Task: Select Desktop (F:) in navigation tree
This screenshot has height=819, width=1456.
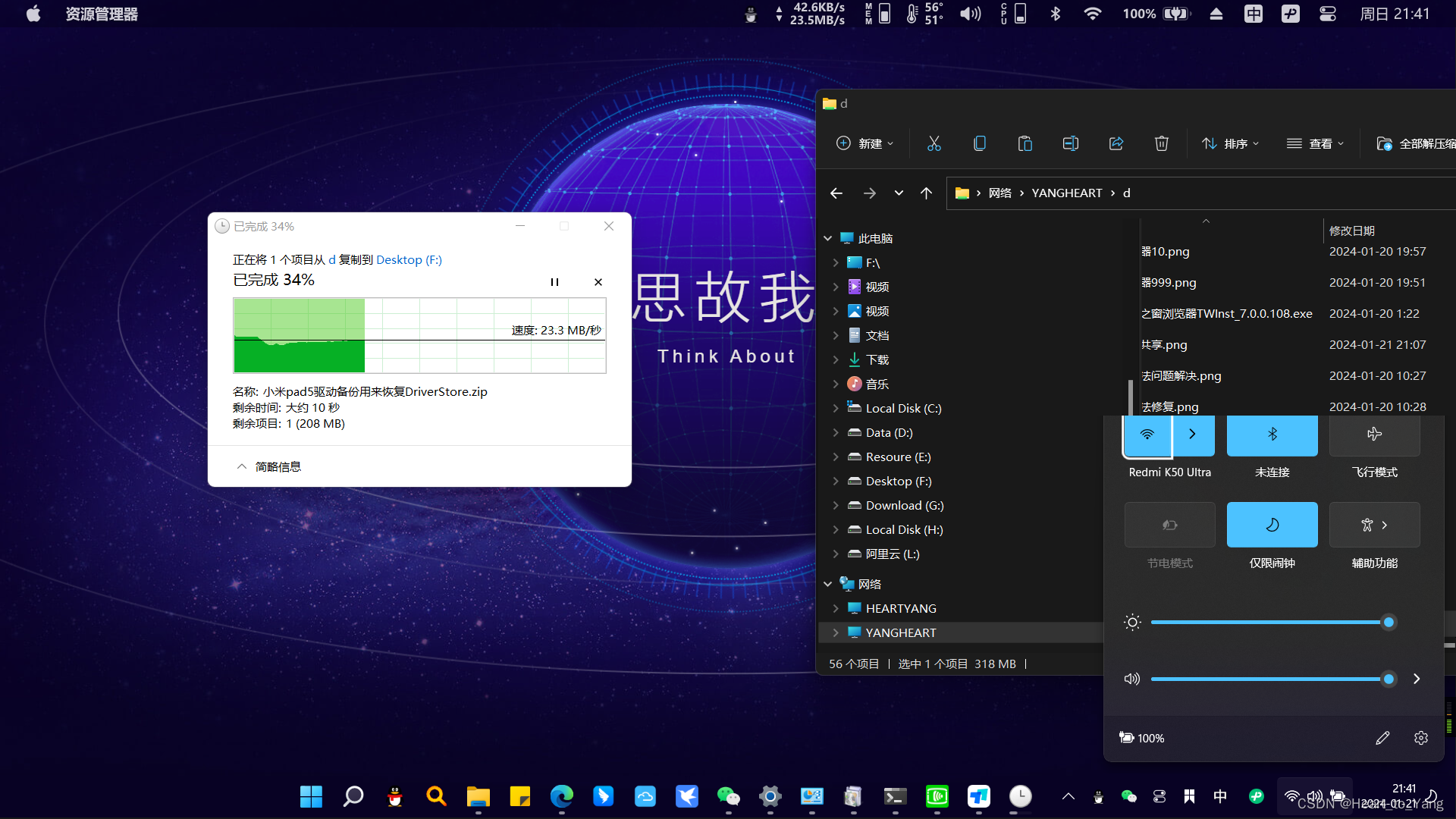Action: point(899,481)
